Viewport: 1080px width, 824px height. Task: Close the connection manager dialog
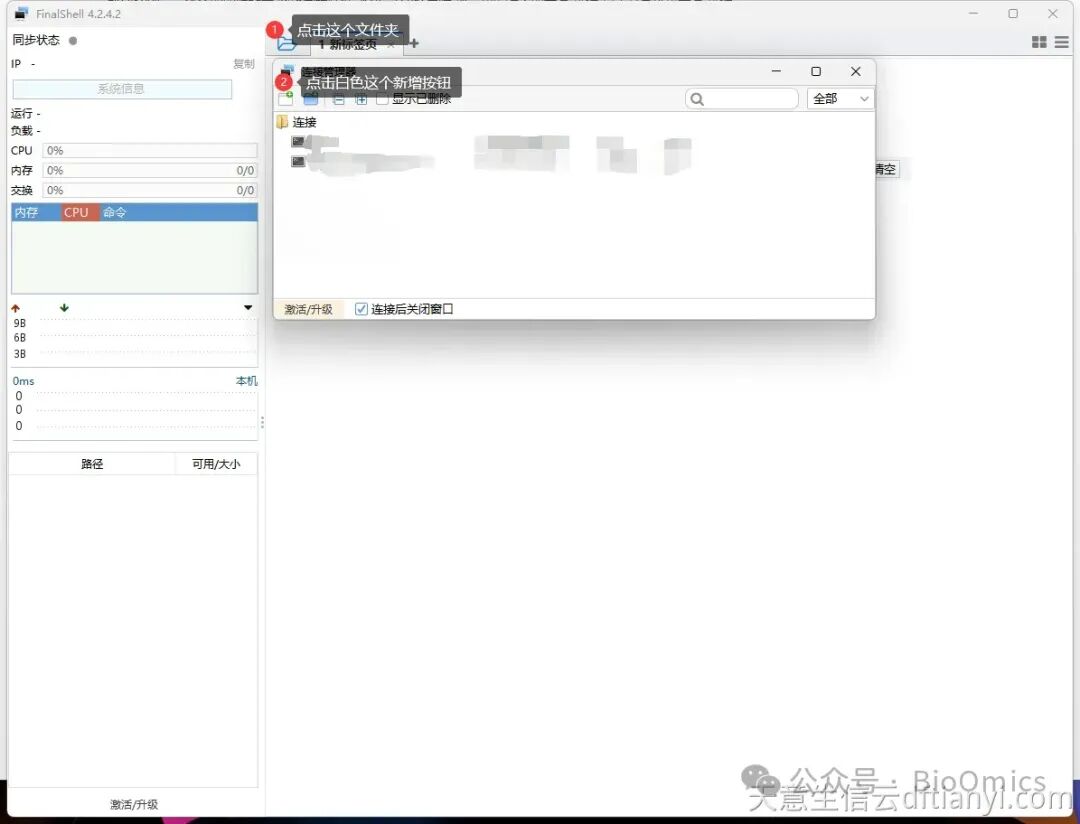(x=855, y=72)
